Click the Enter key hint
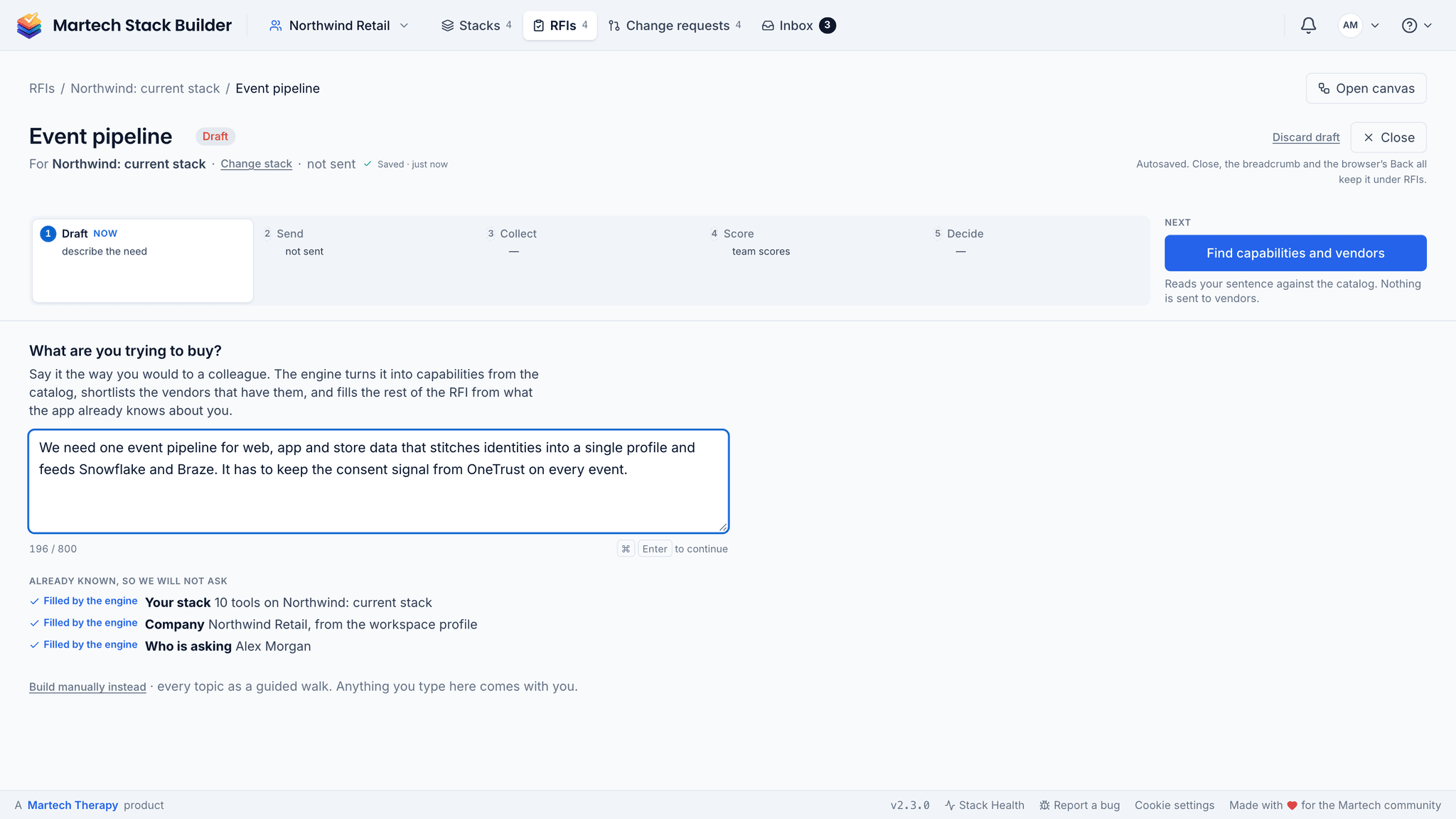Image resolution: width=1456 pixels, height=819 pixels. point(654,549)
